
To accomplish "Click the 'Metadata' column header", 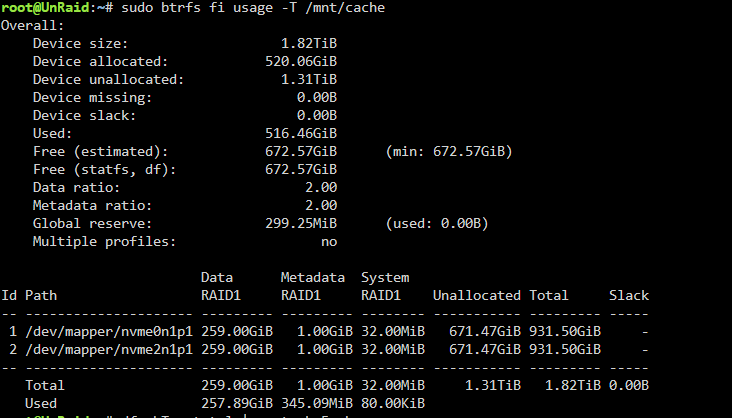I will pos(312,277).
